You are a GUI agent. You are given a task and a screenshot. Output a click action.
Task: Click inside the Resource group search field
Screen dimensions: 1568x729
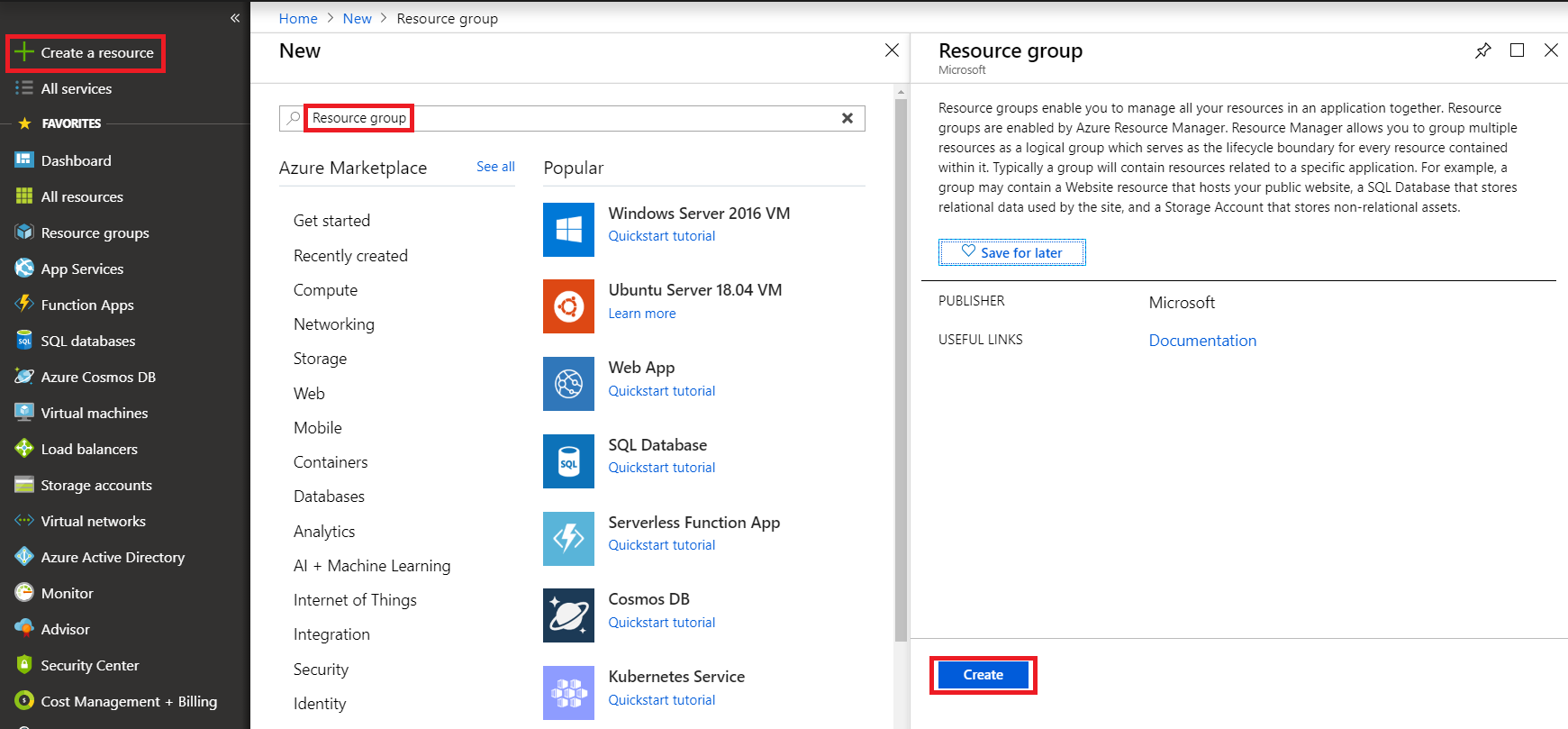[572, 118]
